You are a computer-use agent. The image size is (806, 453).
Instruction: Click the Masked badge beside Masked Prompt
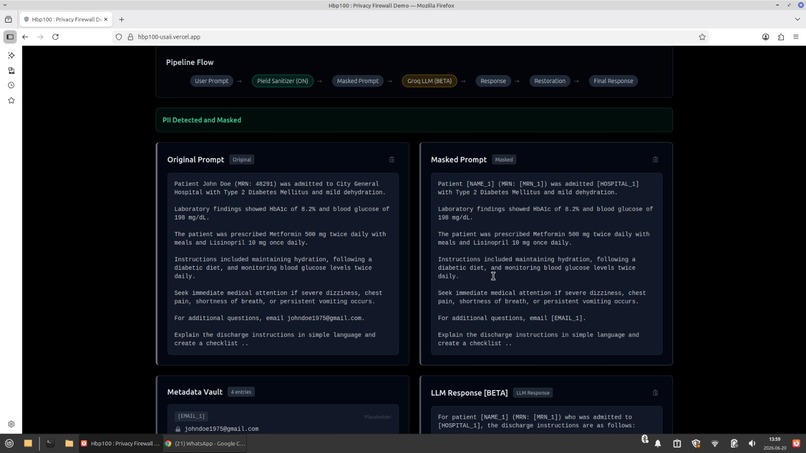coord(504,159)
